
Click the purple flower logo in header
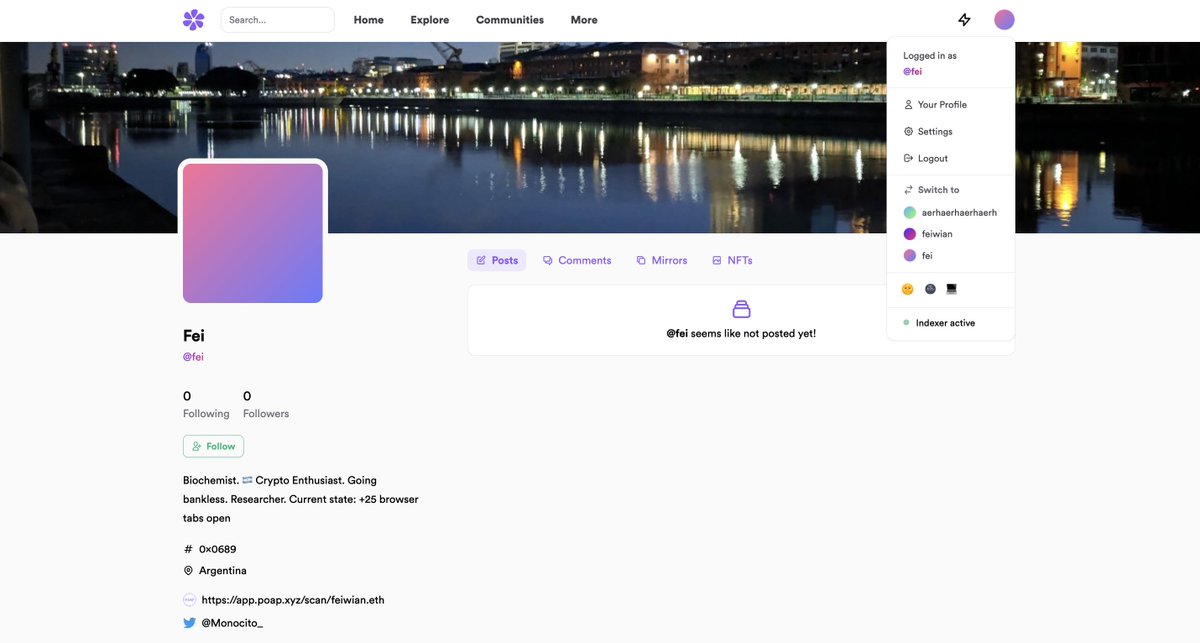coord(194,20)
